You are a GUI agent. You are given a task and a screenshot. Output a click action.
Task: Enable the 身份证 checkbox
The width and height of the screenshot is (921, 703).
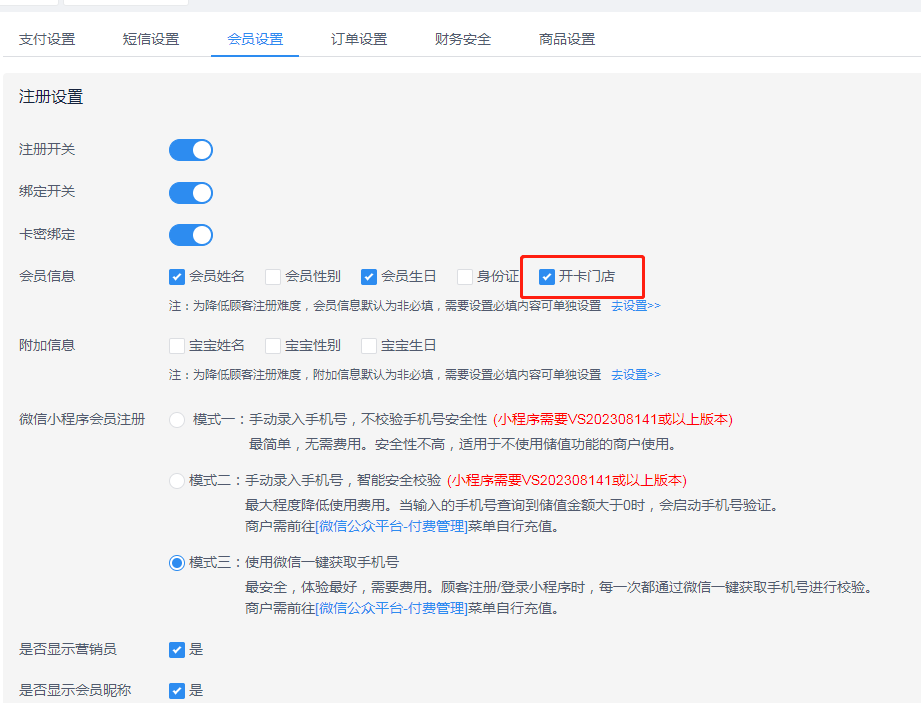click(465, 277)
